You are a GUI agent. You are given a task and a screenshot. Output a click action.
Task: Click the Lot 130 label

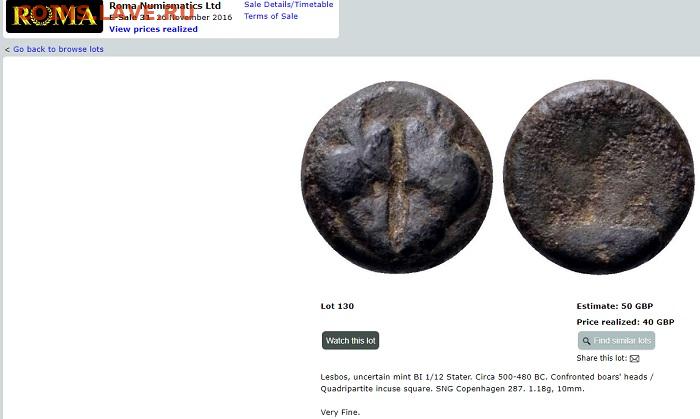(337, 306)
